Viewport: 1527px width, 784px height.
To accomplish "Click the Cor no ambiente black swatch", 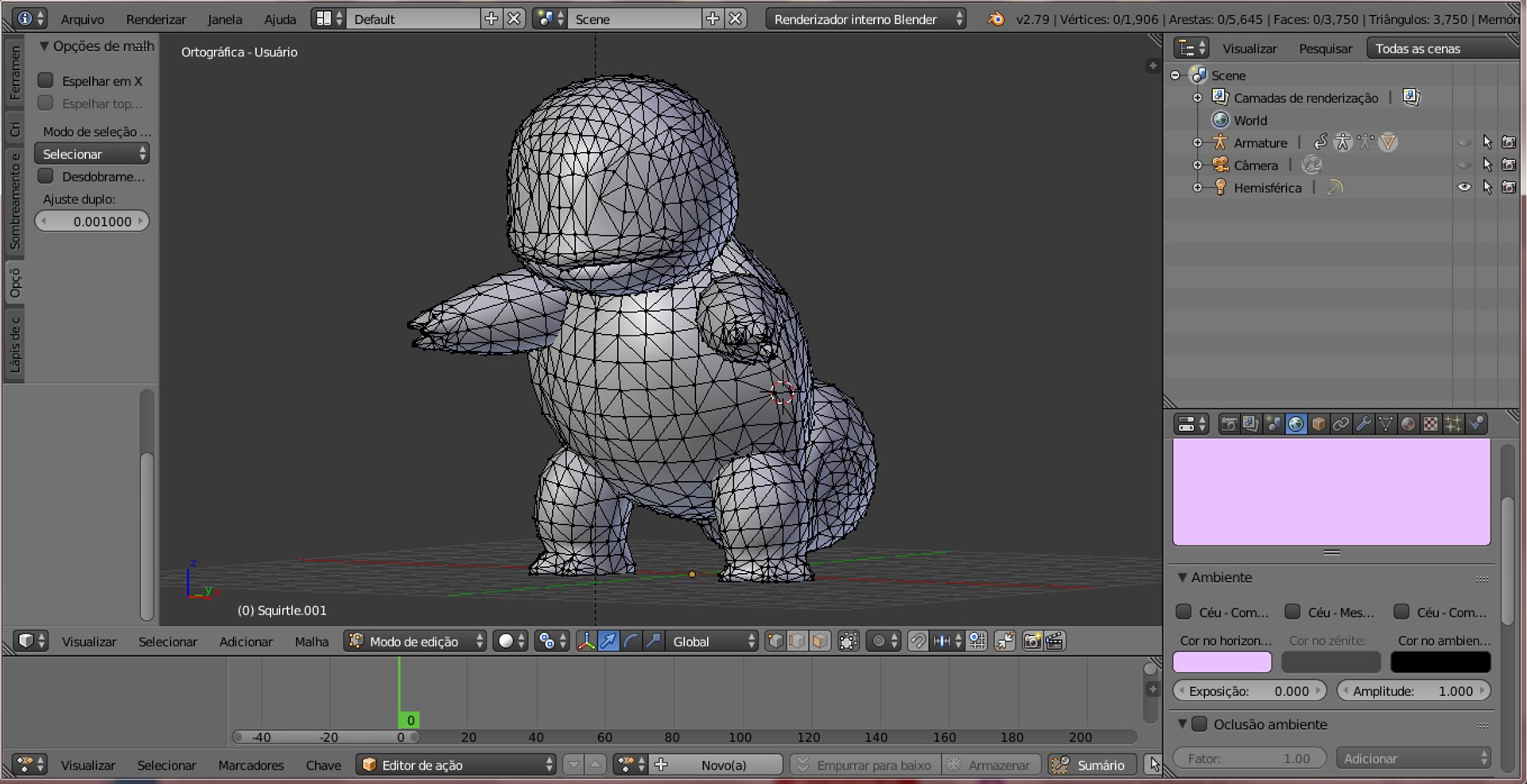I will pyautogui.click(x=1440, y=662).
